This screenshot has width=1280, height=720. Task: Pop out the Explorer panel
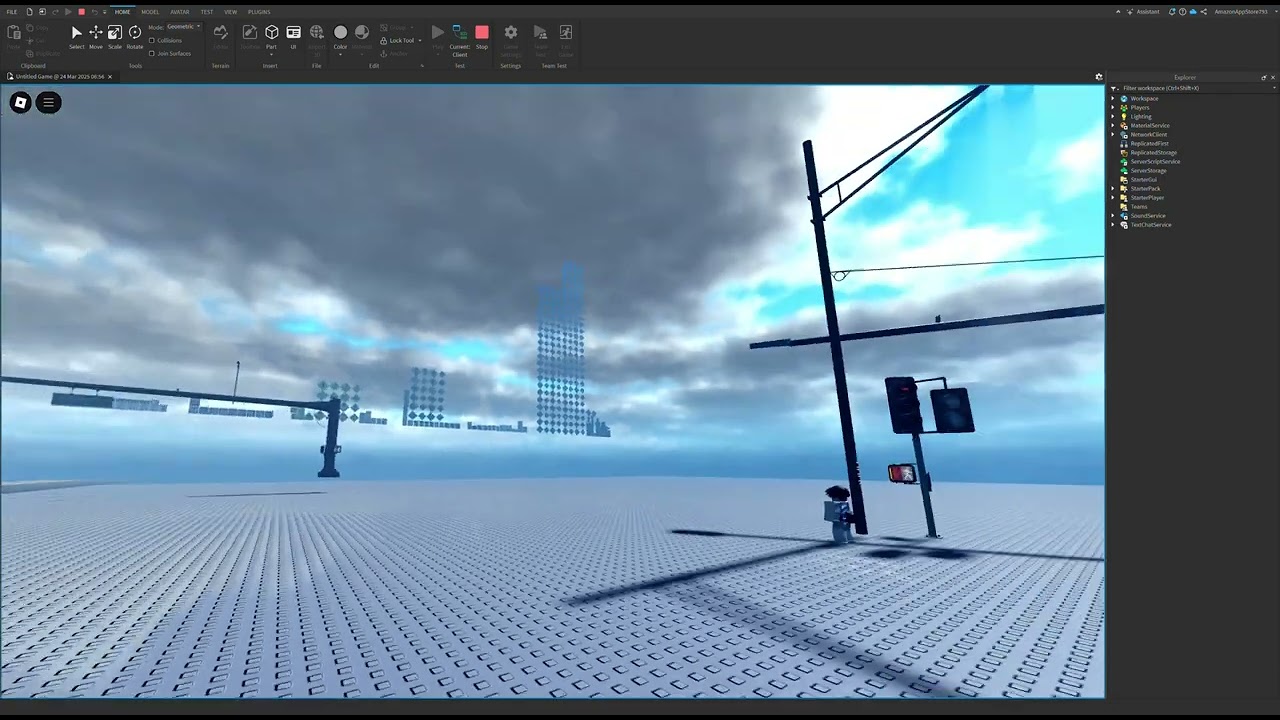[1264, 77]
